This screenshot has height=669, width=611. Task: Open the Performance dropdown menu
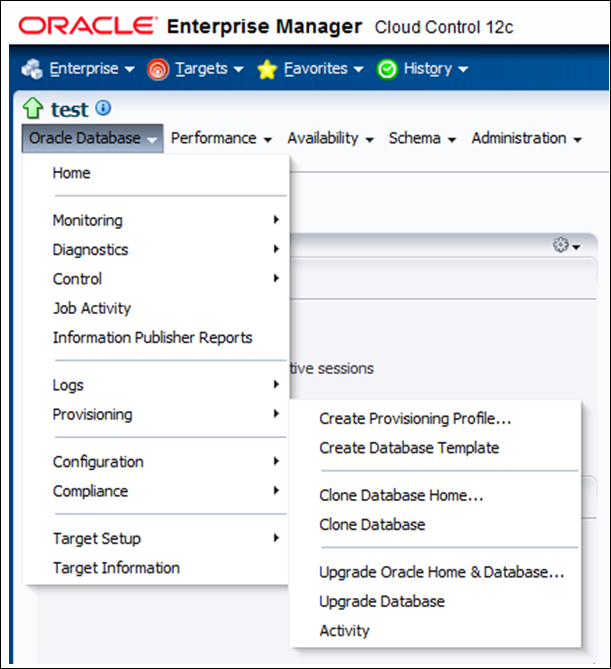[221, 138]
